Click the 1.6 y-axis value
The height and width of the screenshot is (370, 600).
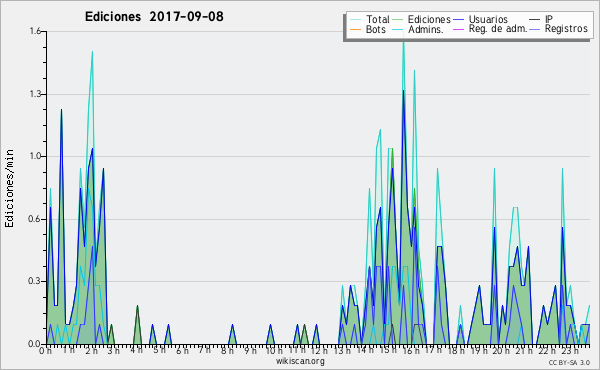click(35, 31)
